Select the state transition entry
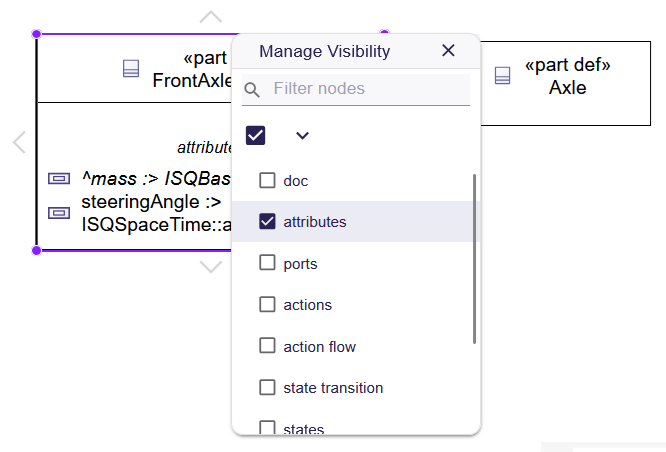Viewport: 666px width, 452px height. click(x=333, y=387)
